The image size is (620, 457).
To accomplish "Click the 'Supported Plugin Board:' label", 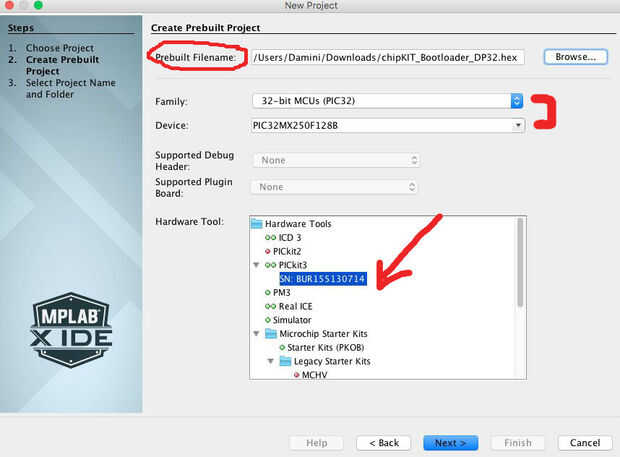I will point(194,187).
